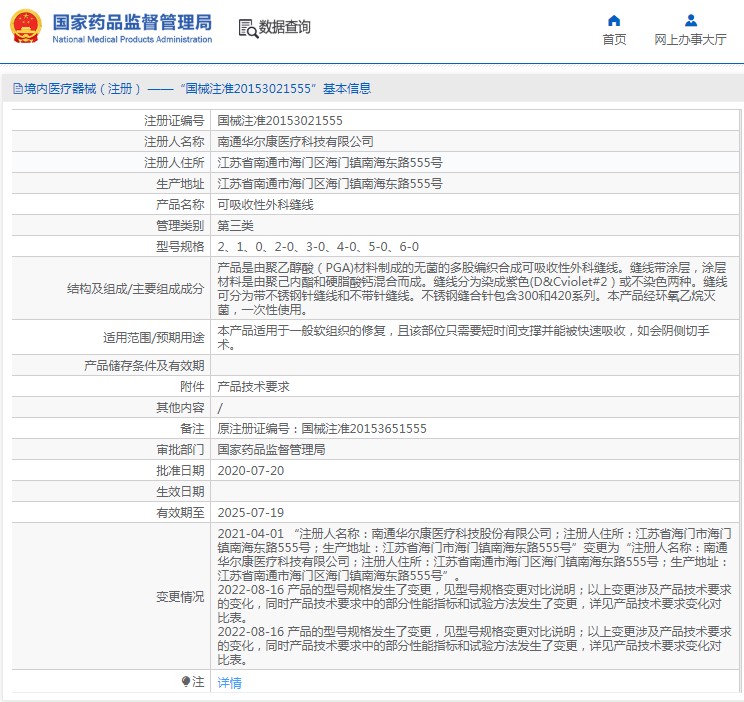Open the 详情 link in the 注 row

[x=230, y=683]
